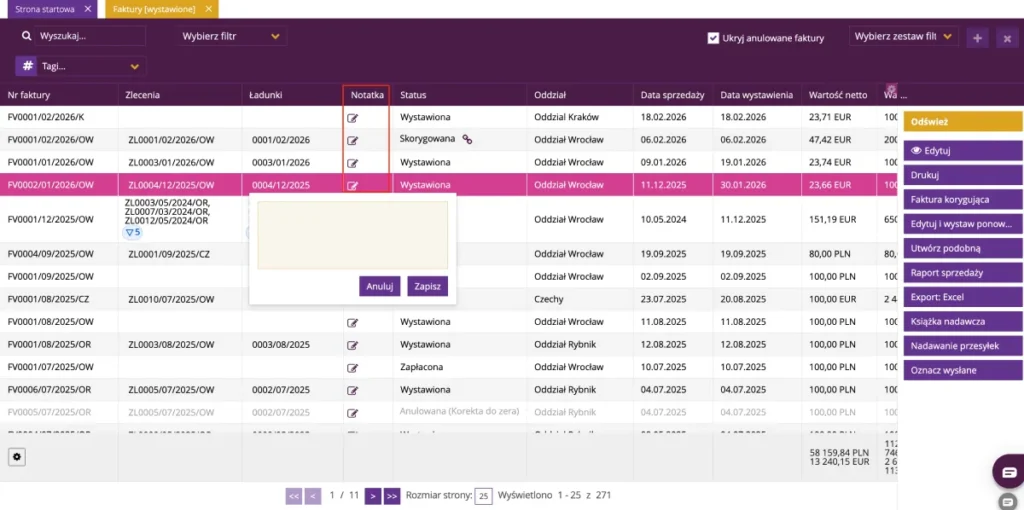1024x510 pixels.
Task: Sort by Status column header
Action: [413, 95]
